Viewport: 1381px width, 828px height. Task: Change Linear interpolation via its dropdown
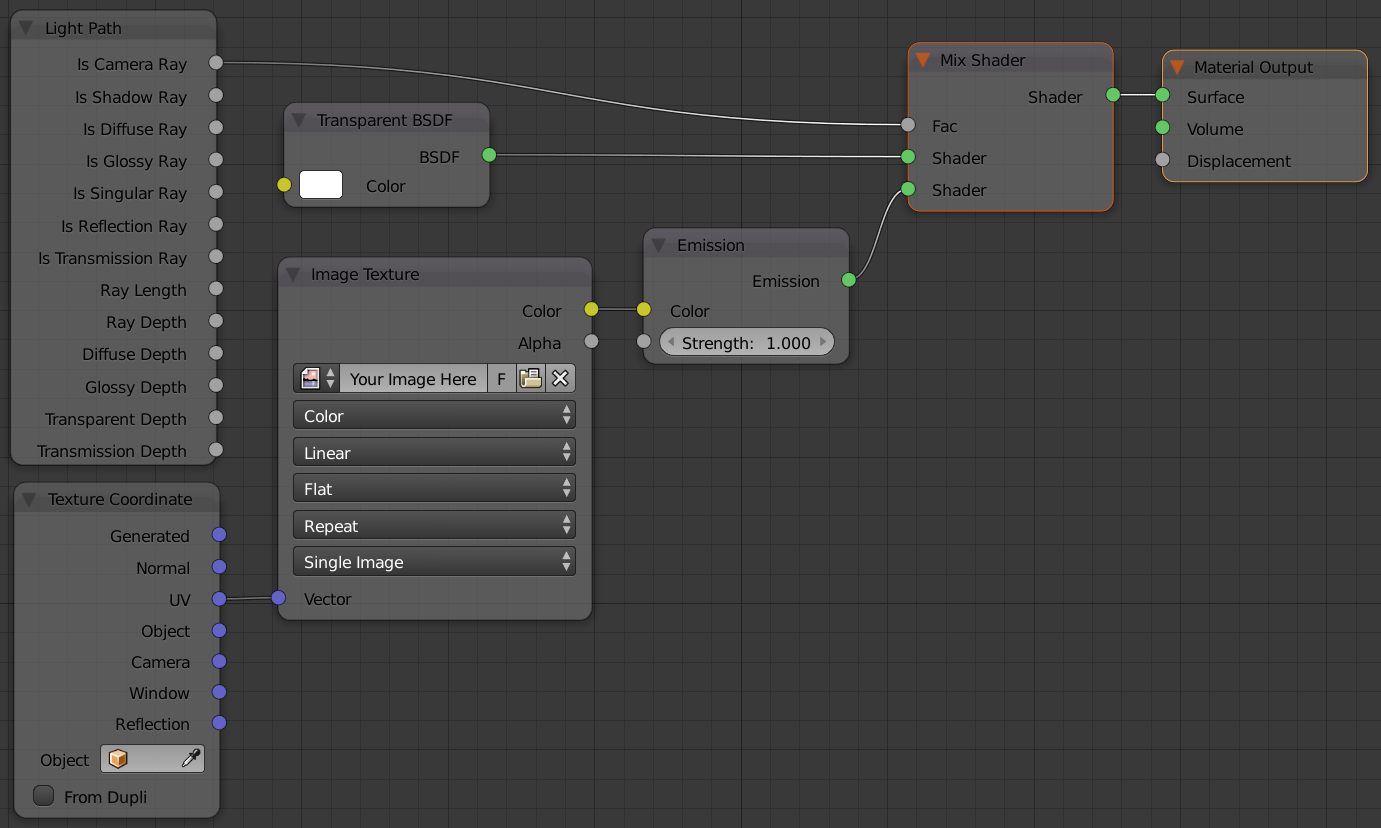(434, 451)
